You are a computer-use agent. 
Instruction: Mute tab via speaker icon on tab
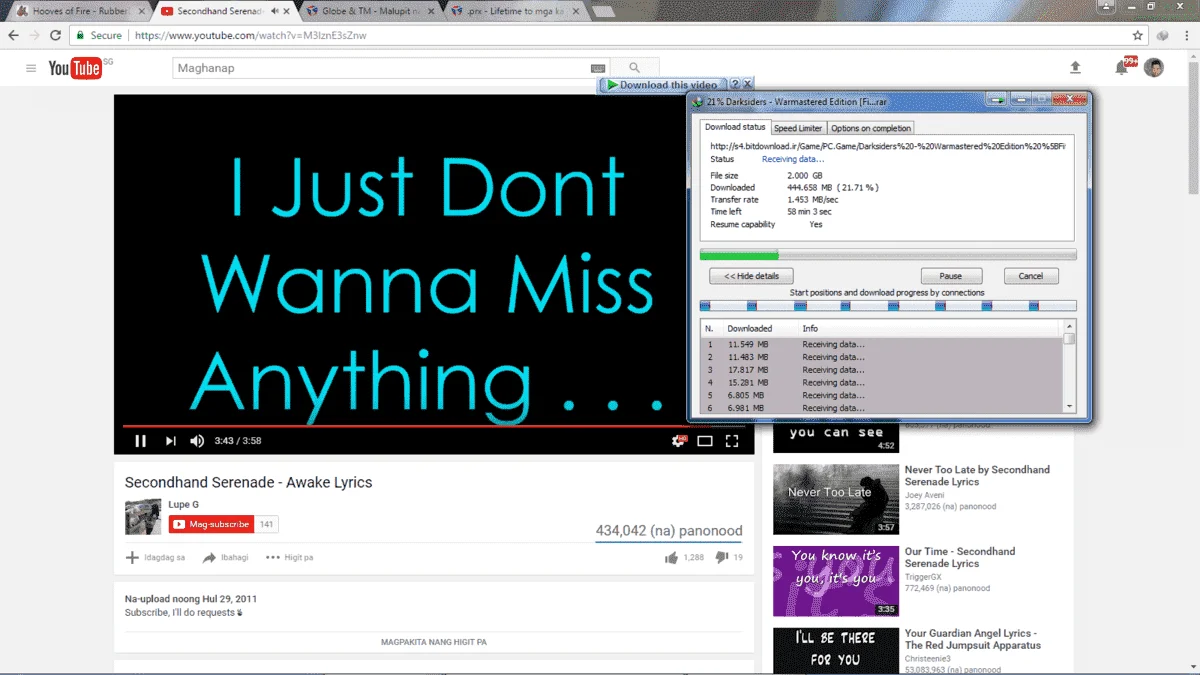(274, 11)
